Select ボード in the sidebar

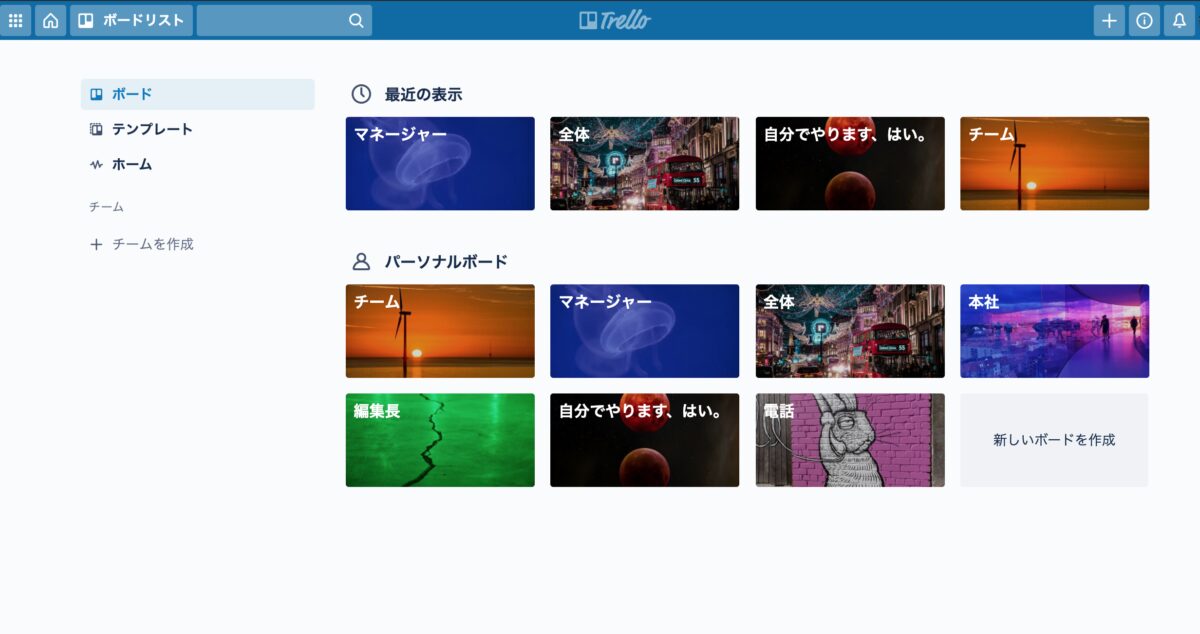[x=198, y=94]
